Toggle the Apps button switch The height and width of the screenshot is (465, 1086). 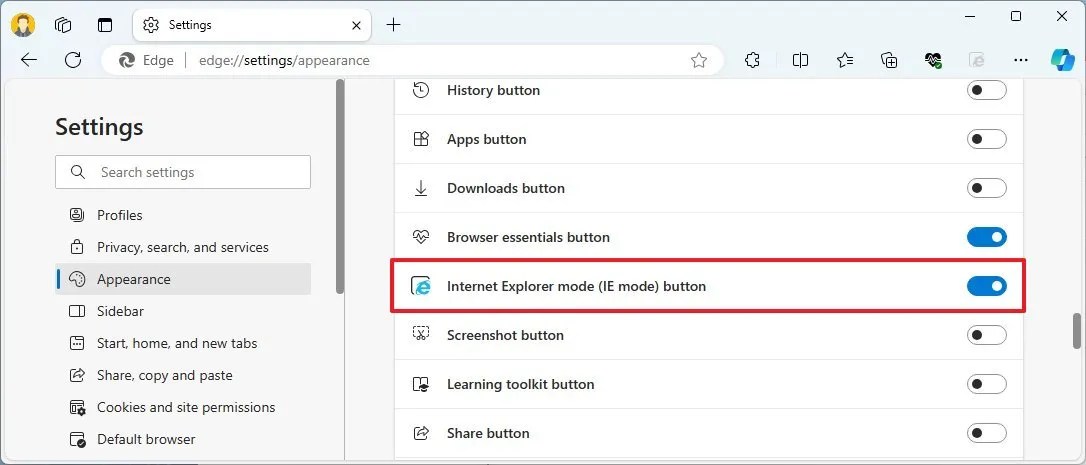point(986,139)
